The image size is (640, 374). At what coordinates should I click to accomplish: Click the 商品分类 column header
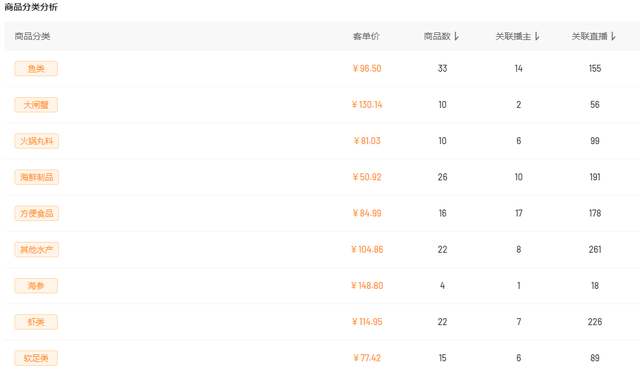[32, 36]
